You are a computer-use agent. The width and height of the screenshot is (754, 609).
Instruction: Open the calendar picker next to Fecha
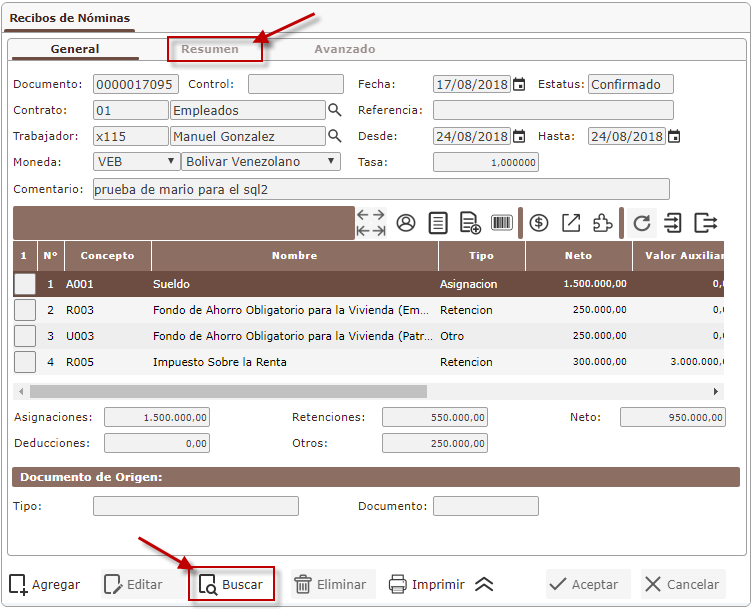coord(519,85)
